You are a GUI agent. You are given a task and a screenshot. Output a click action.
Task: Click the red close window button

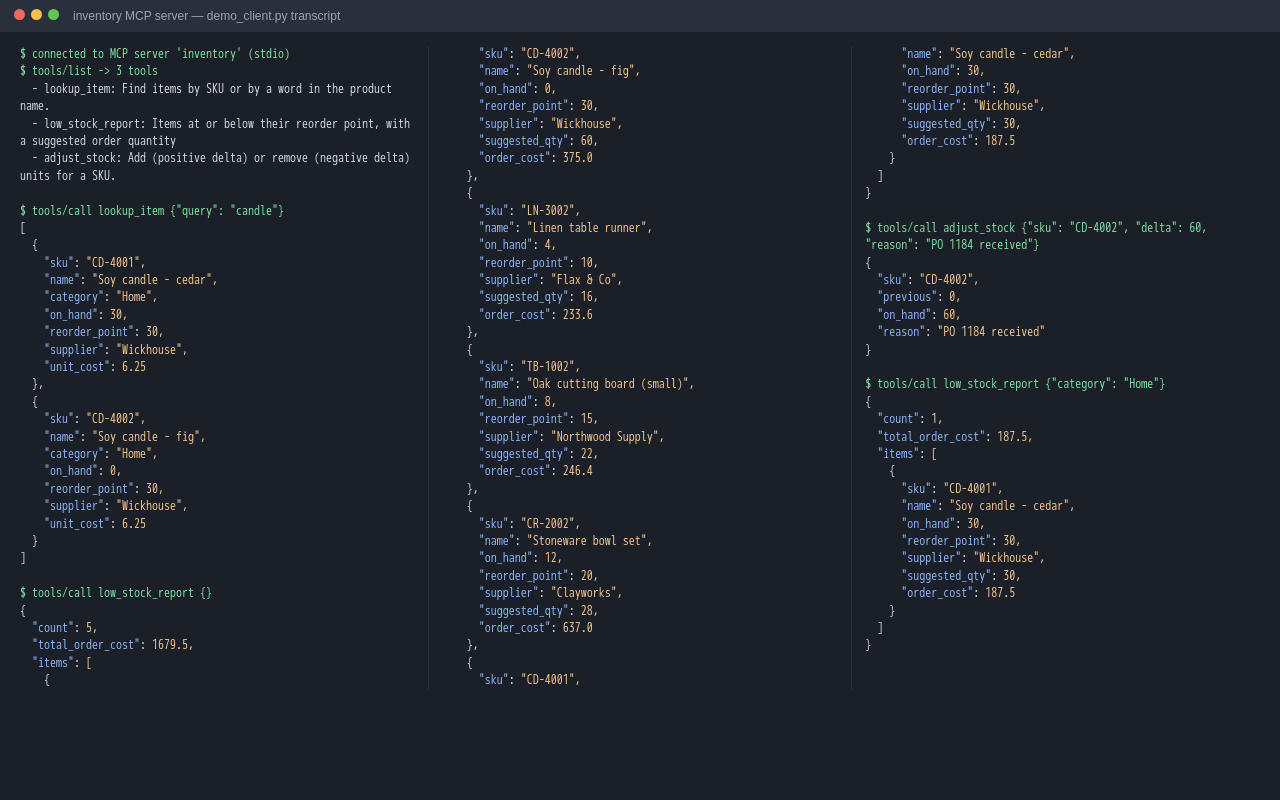click(19, 15)
